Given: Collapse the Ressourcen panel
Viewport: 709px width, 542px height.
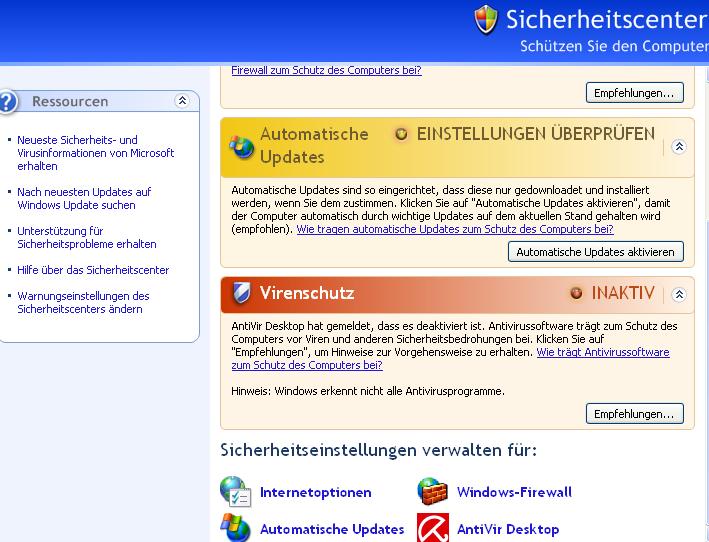Looking at the screenshot, I should pyautogui.click(x=182, y=100).
